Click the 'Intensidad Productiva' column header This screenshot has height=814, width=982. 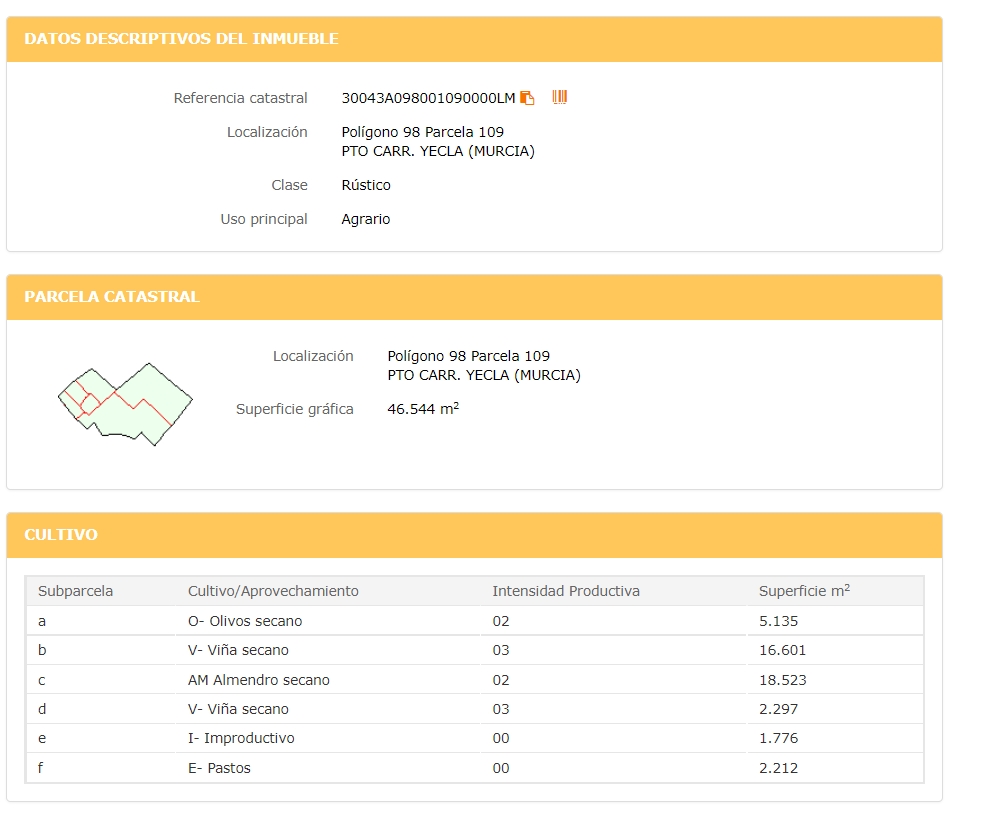566,591
